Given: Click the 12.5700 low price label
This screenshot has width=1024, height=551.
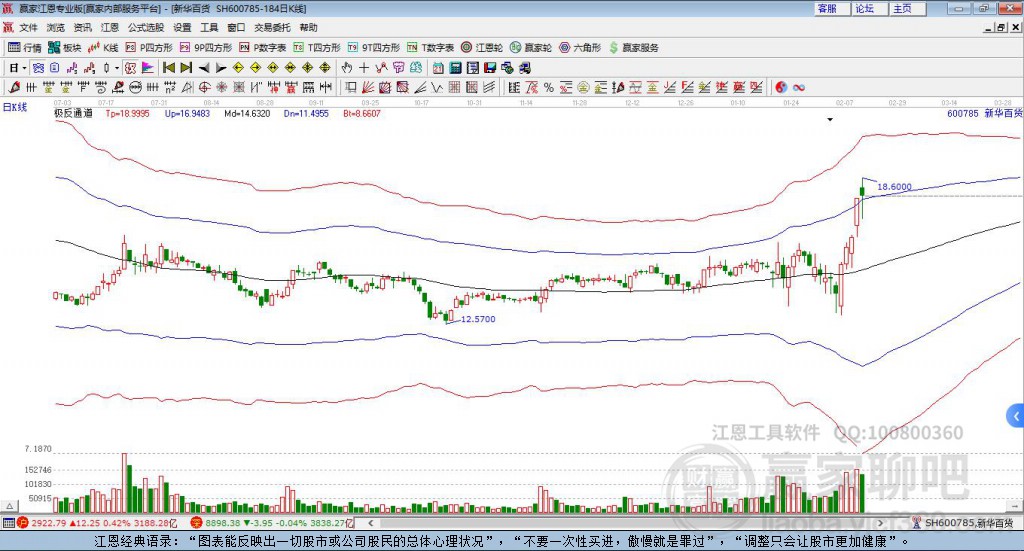Looking at the screenshot, I should [478, 319].
